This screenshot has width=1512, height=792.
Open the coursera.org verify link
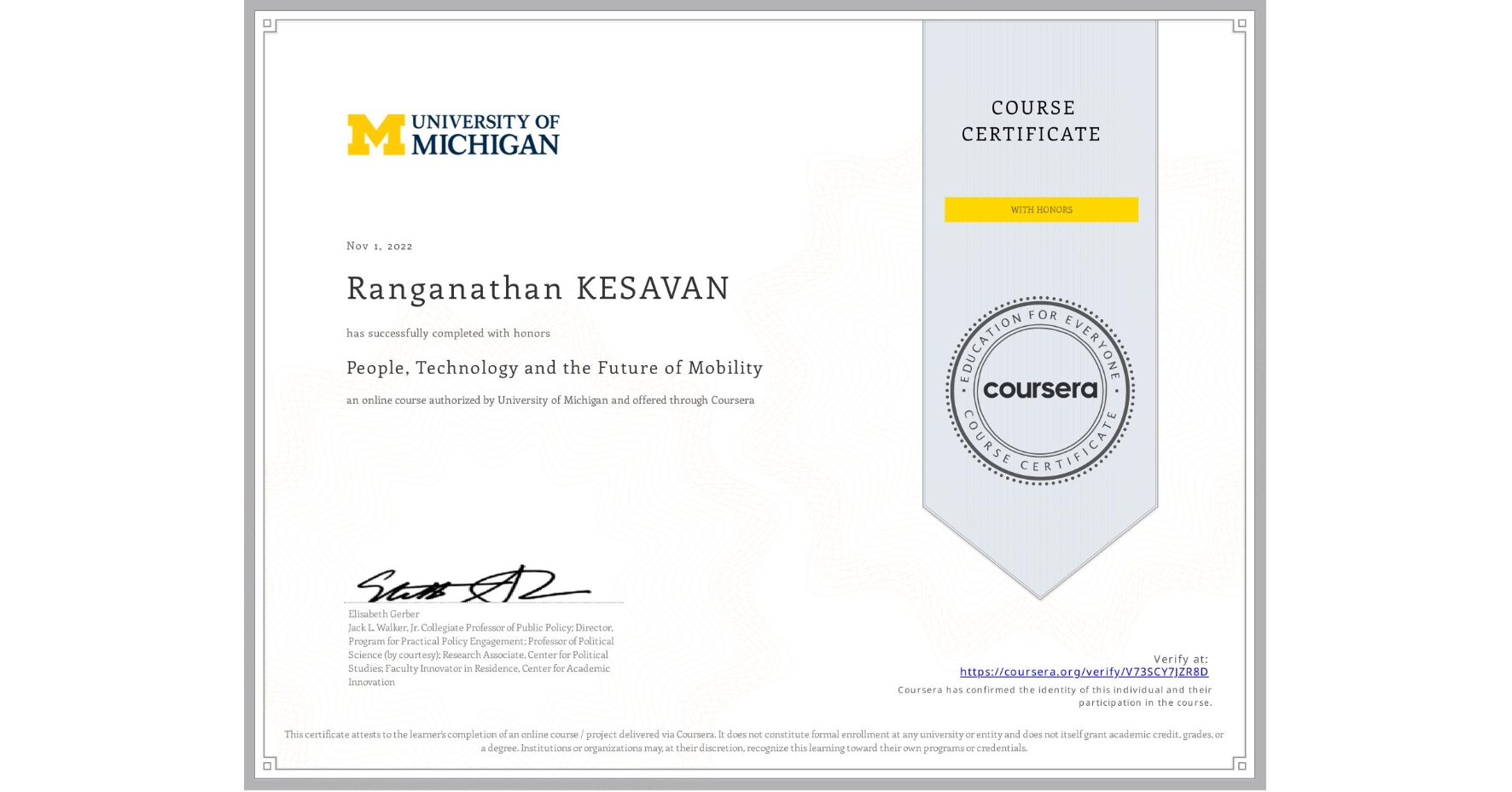[x=1084, y=672]
